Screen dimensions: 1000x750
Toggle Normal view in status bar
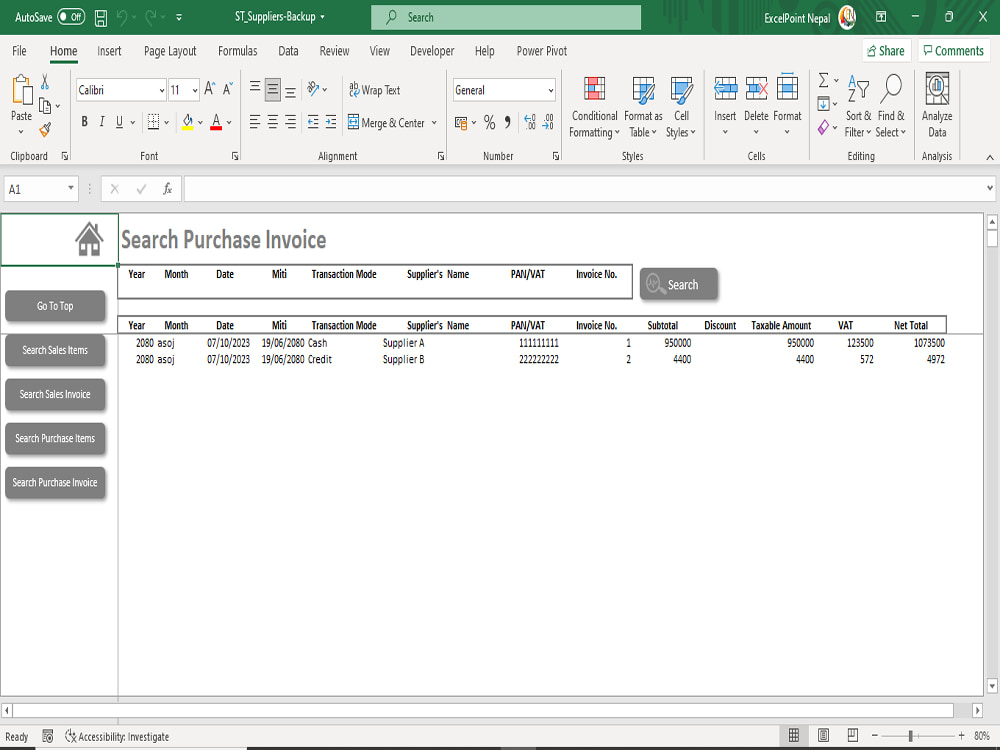(794, 736)
